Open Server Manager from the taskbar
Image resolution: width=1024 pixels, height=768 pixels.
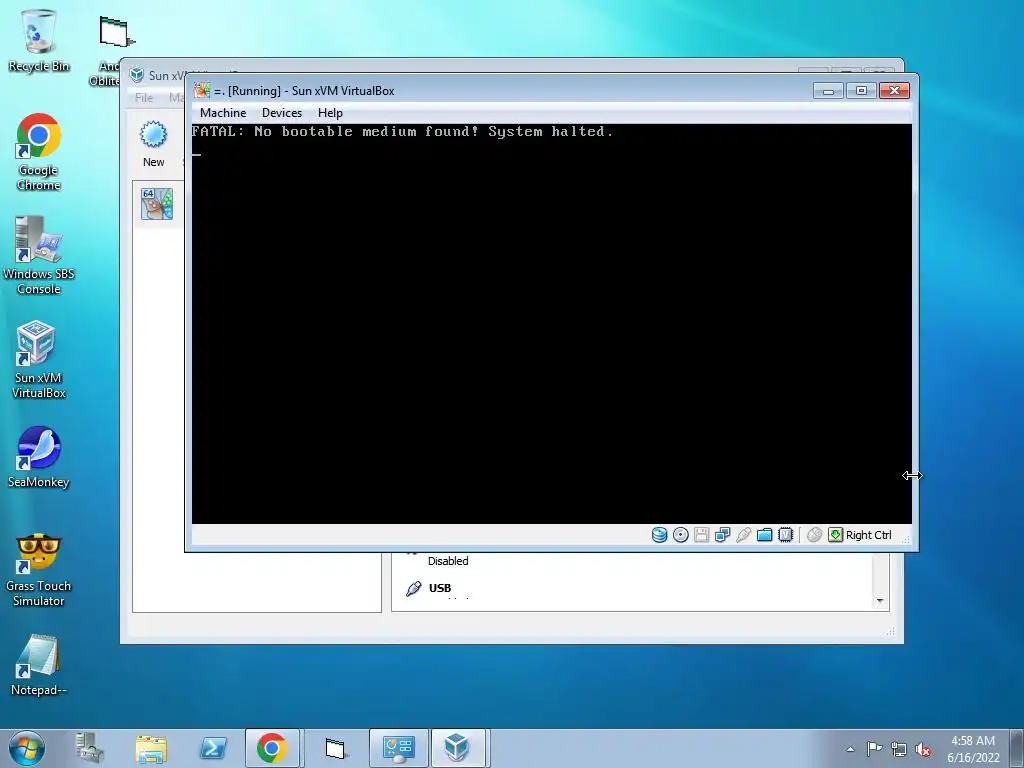[89, 748]
